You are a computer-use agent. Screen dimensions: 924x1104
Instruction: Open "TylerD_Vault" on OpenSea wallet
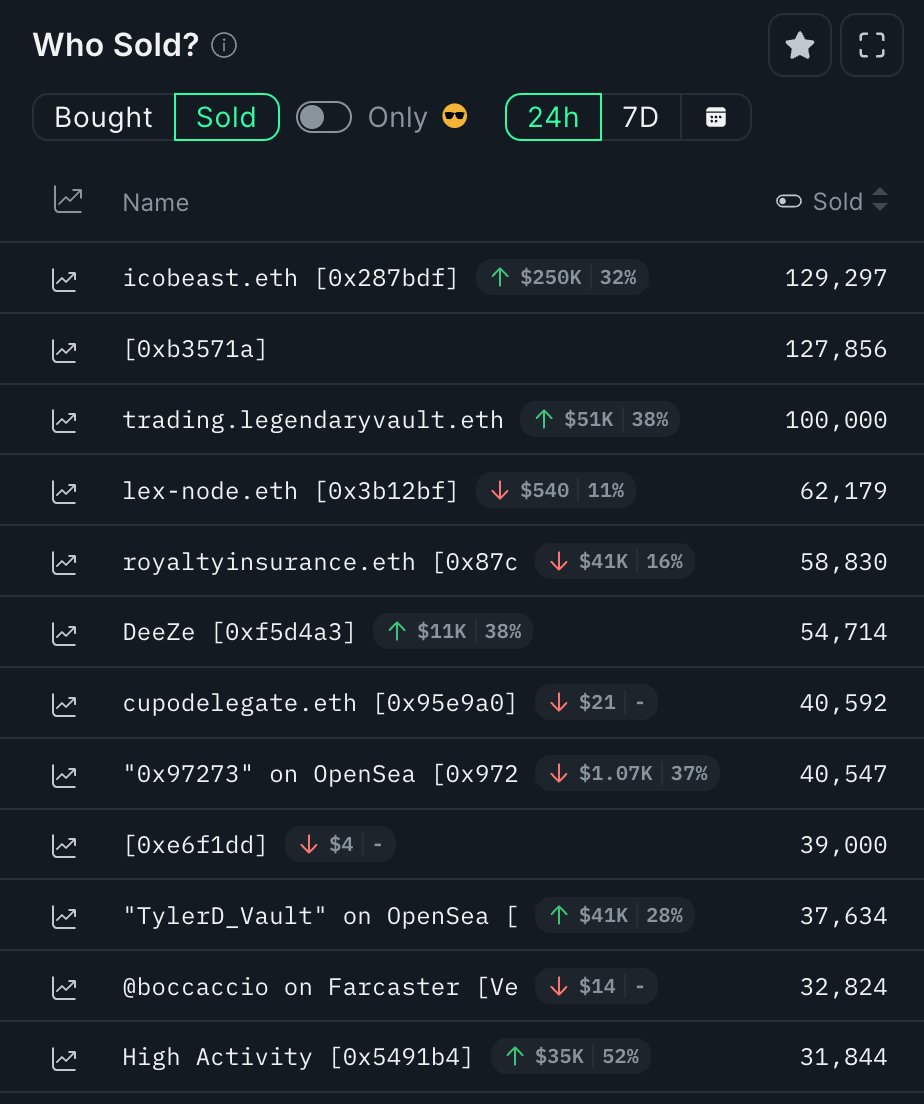[x=320, y=916]
